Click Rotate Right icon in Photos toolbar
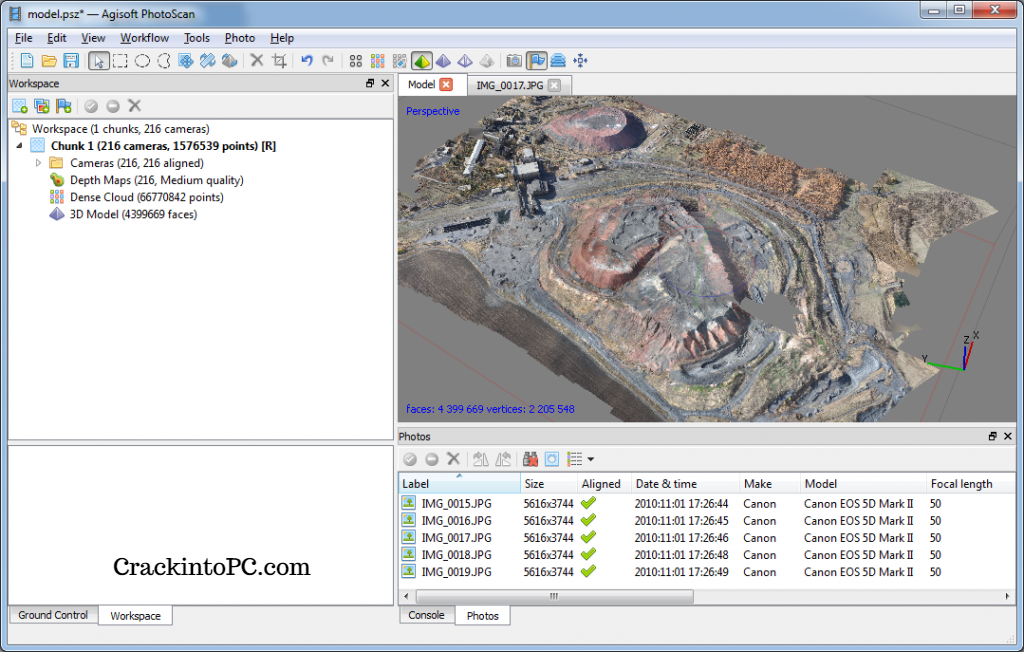This screenshot has height=652, width=1024. (503, 459)
